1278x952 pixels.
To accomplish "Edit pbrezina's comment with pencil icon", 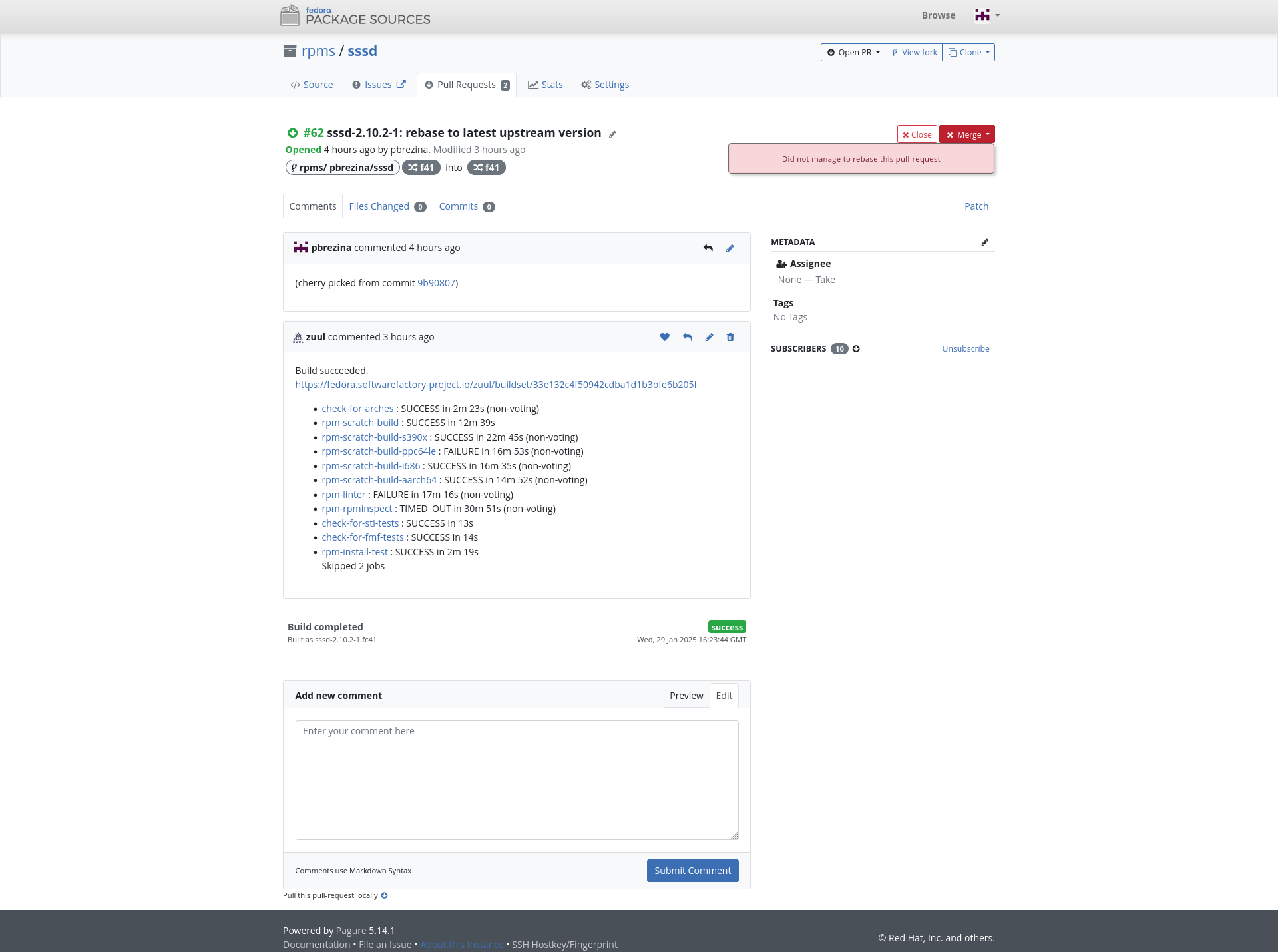I will 730,248.
